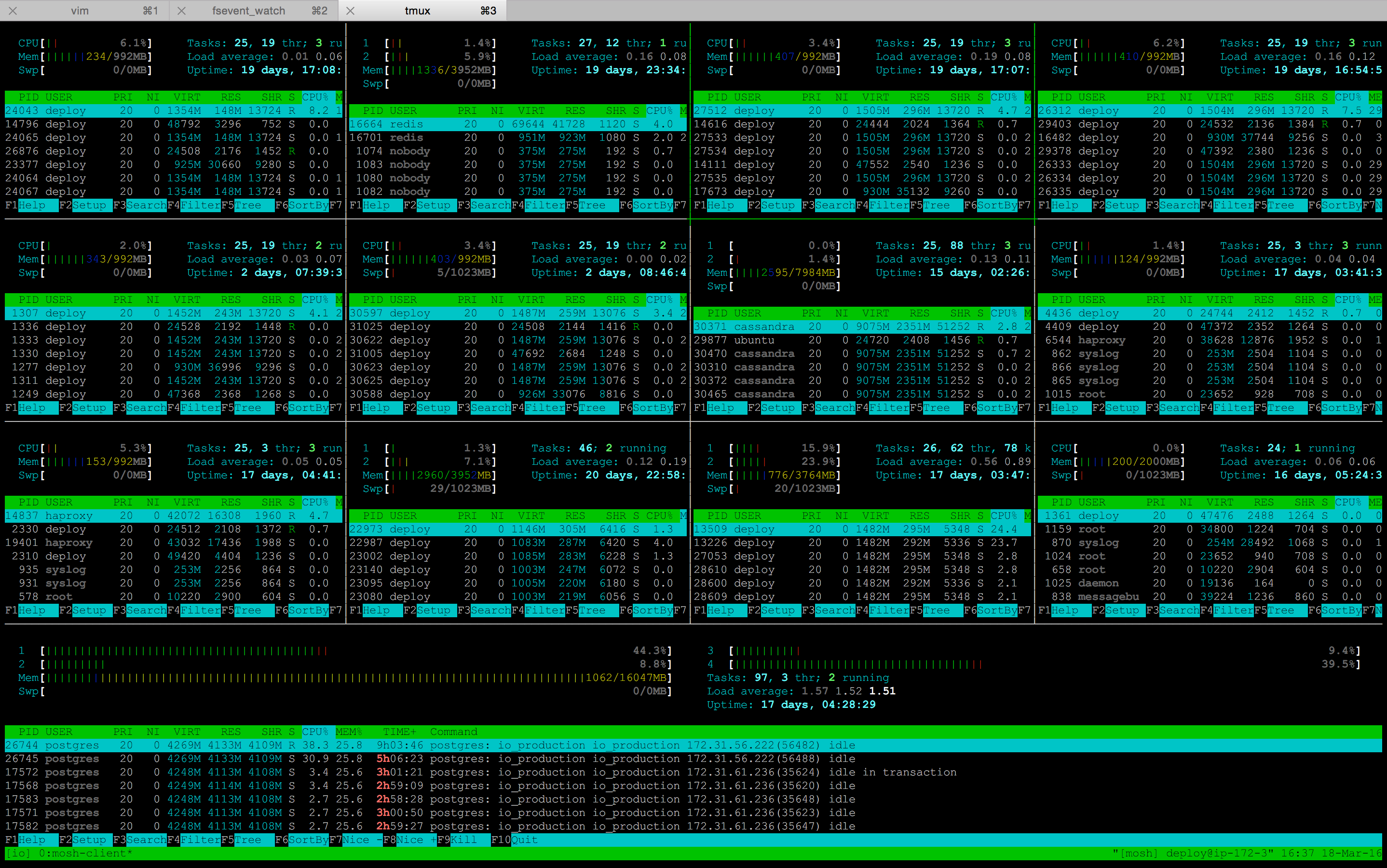Select ubuntu process row PID 29877
Image resolution: width=1387 pixels, height=868 pixels.
pos(862,340)
